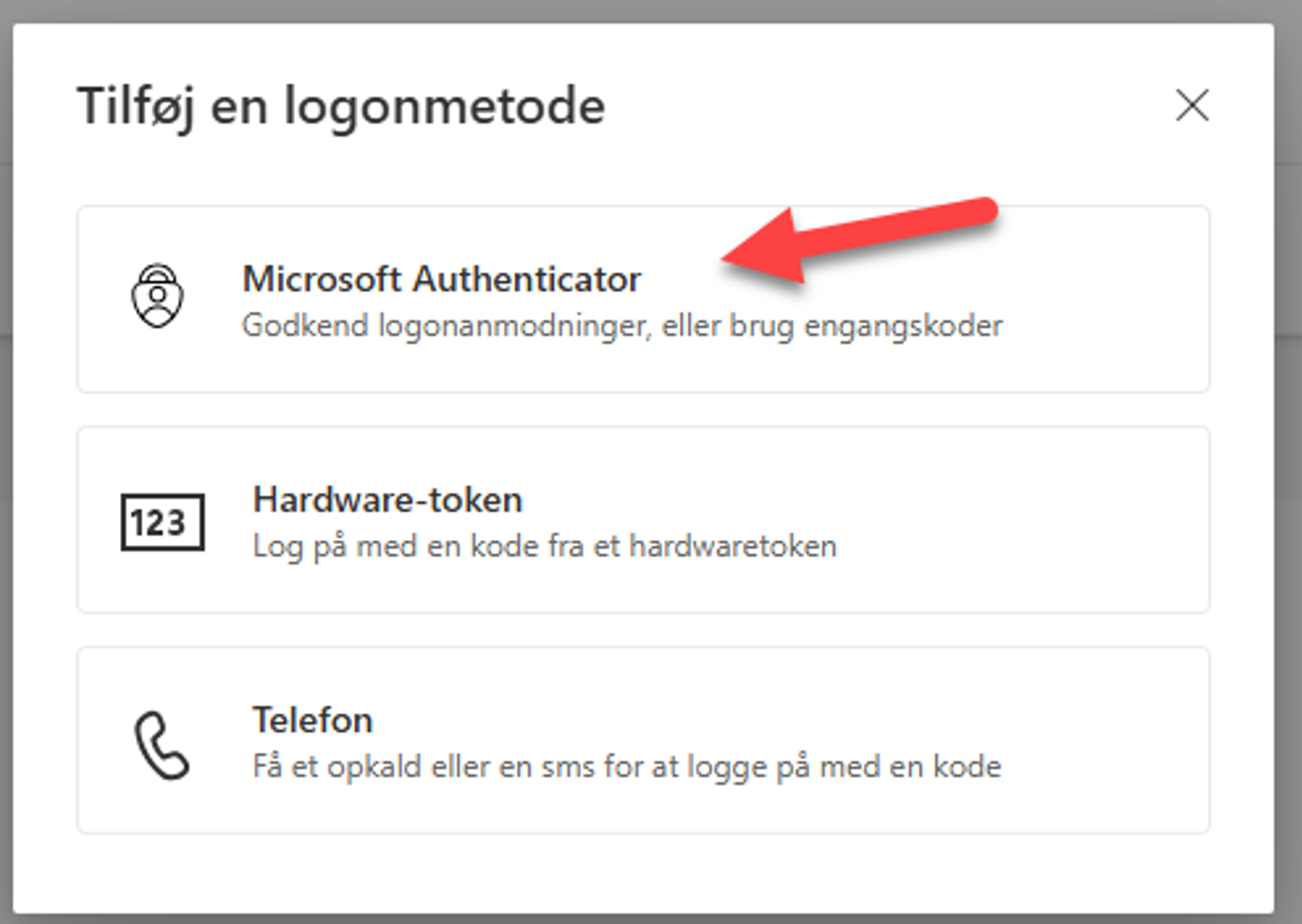
Task: Click the telephone handset icon
Action: [162, 745]
